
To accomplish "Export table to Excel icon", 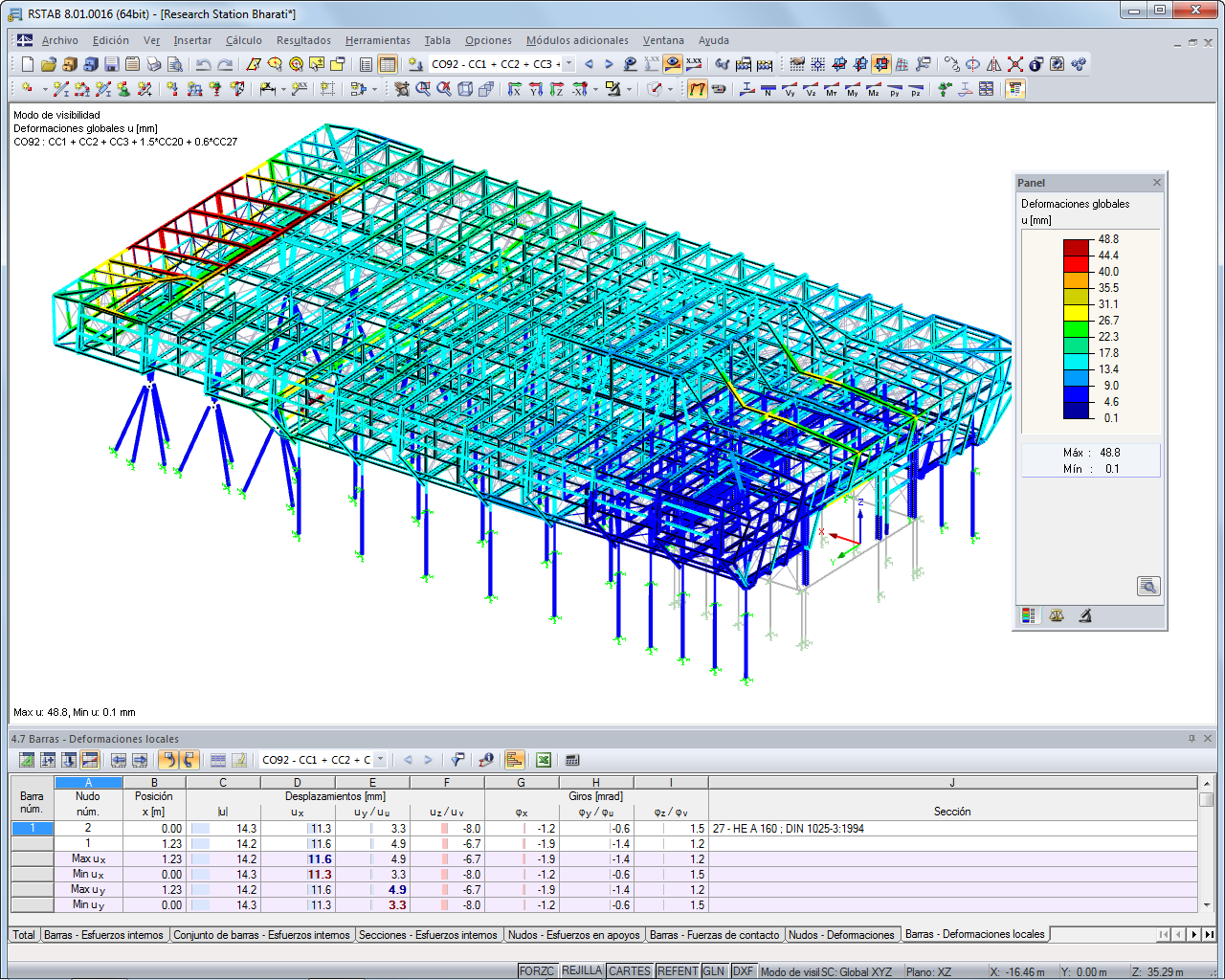I will click(543, 760).
